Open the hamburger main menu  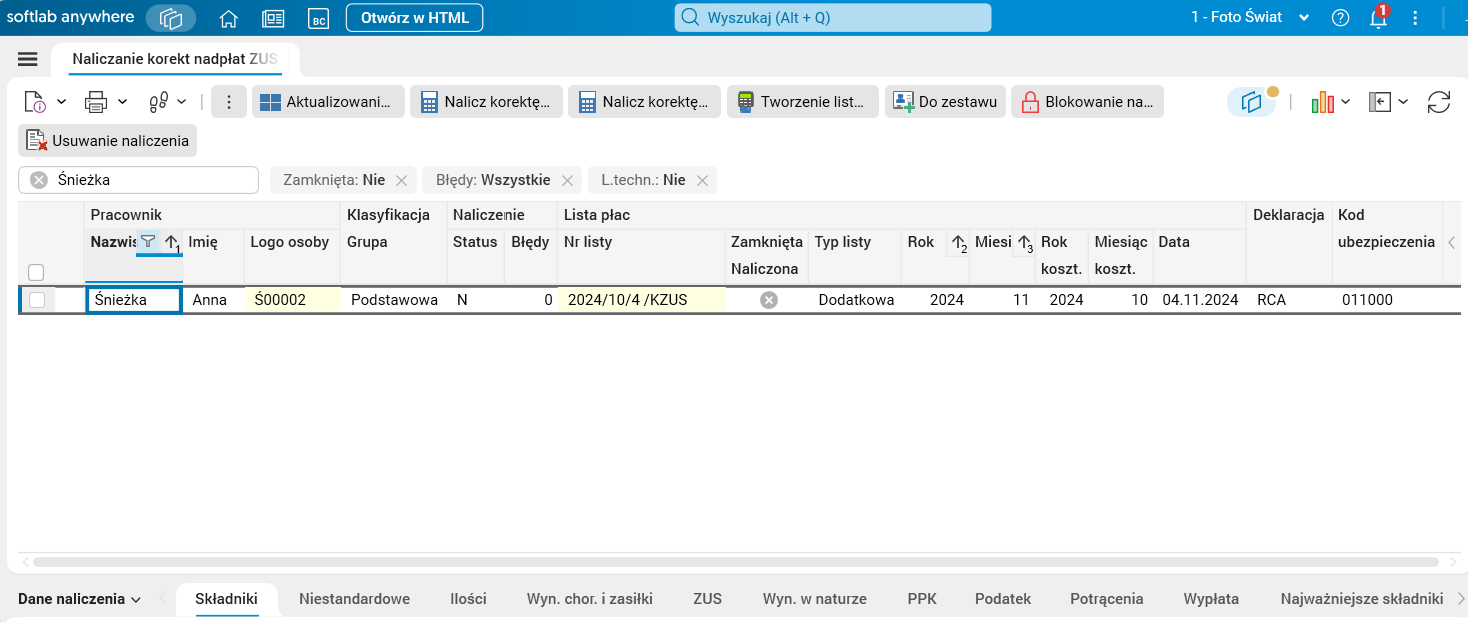pyautogui.click(x=28, y=59)
